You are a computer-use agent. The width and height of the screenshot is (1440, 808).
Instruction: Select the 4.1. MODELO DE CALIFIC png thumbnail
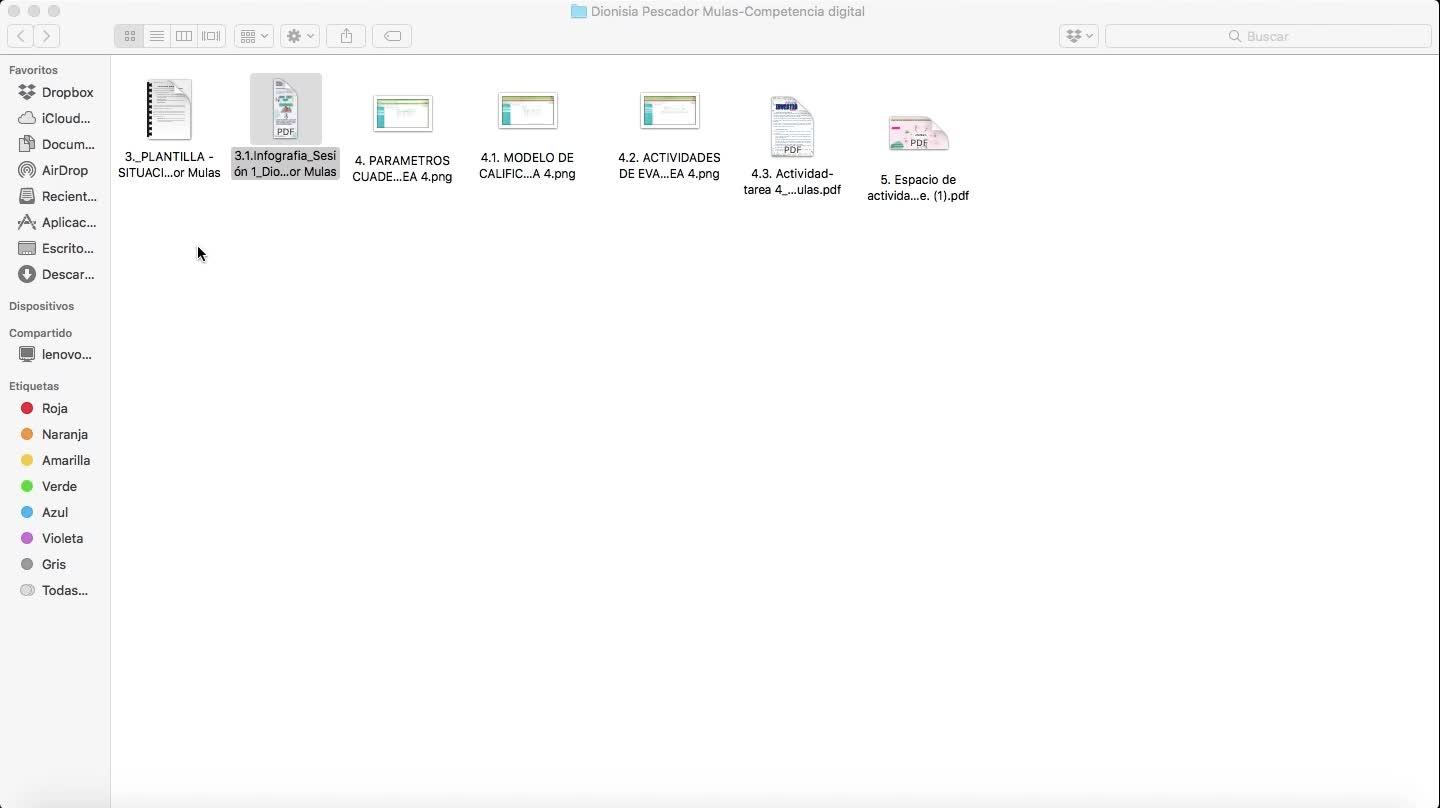click(x=528, y=111)
